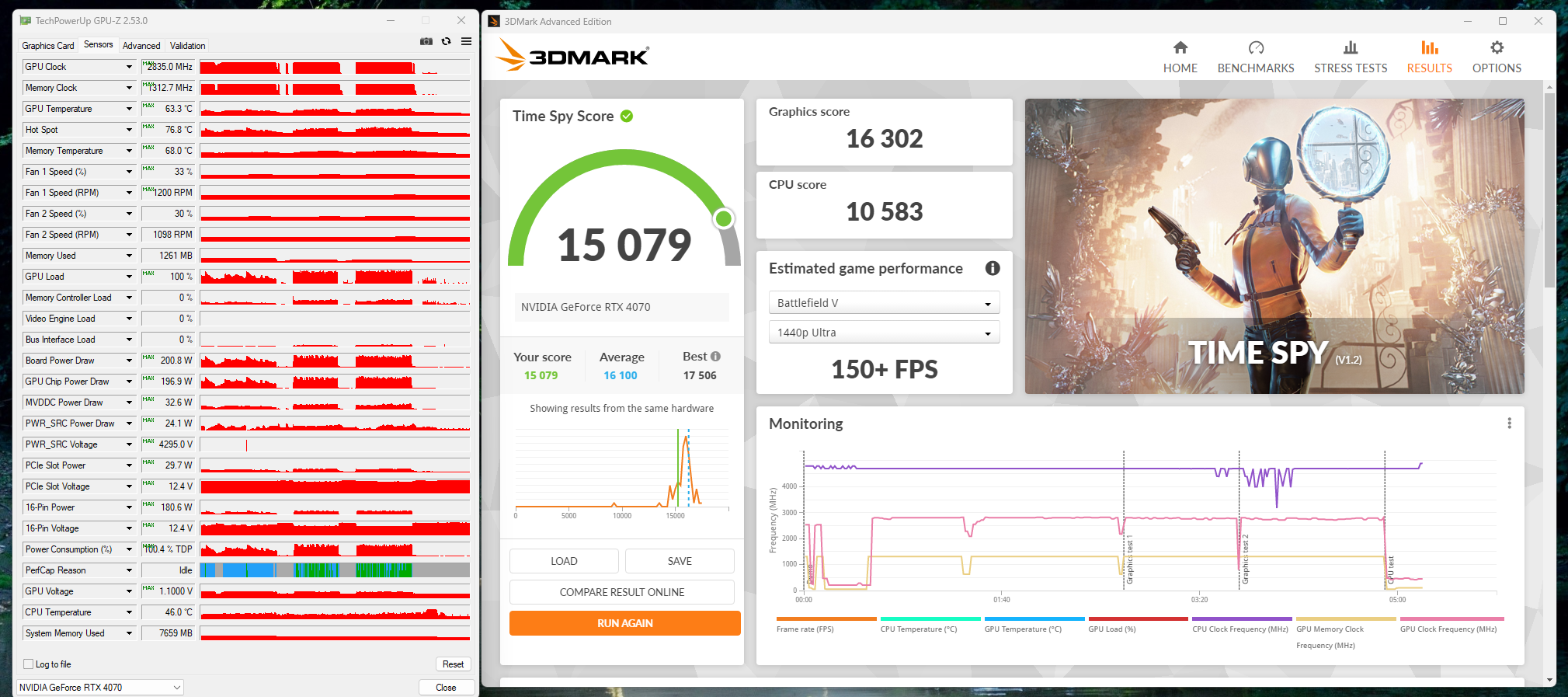This screenshot has height=697, width=1568.
Task: Open the Monitoring three-dot menu
Action: pyautogui.click(x=1509, y=423)
